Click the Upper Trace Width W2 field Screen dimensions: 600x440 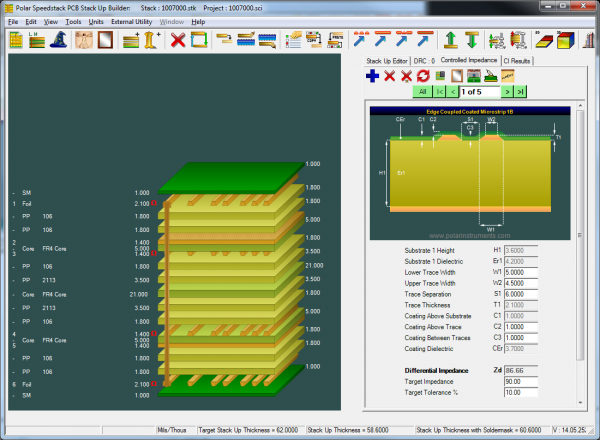[521, 284]
